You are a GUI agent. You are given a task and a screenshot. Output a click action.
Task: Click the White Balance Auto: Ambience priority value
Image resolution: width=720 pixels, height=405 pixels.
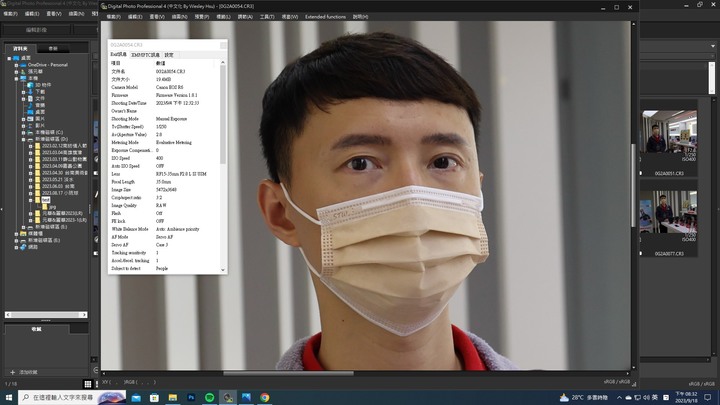177,229
